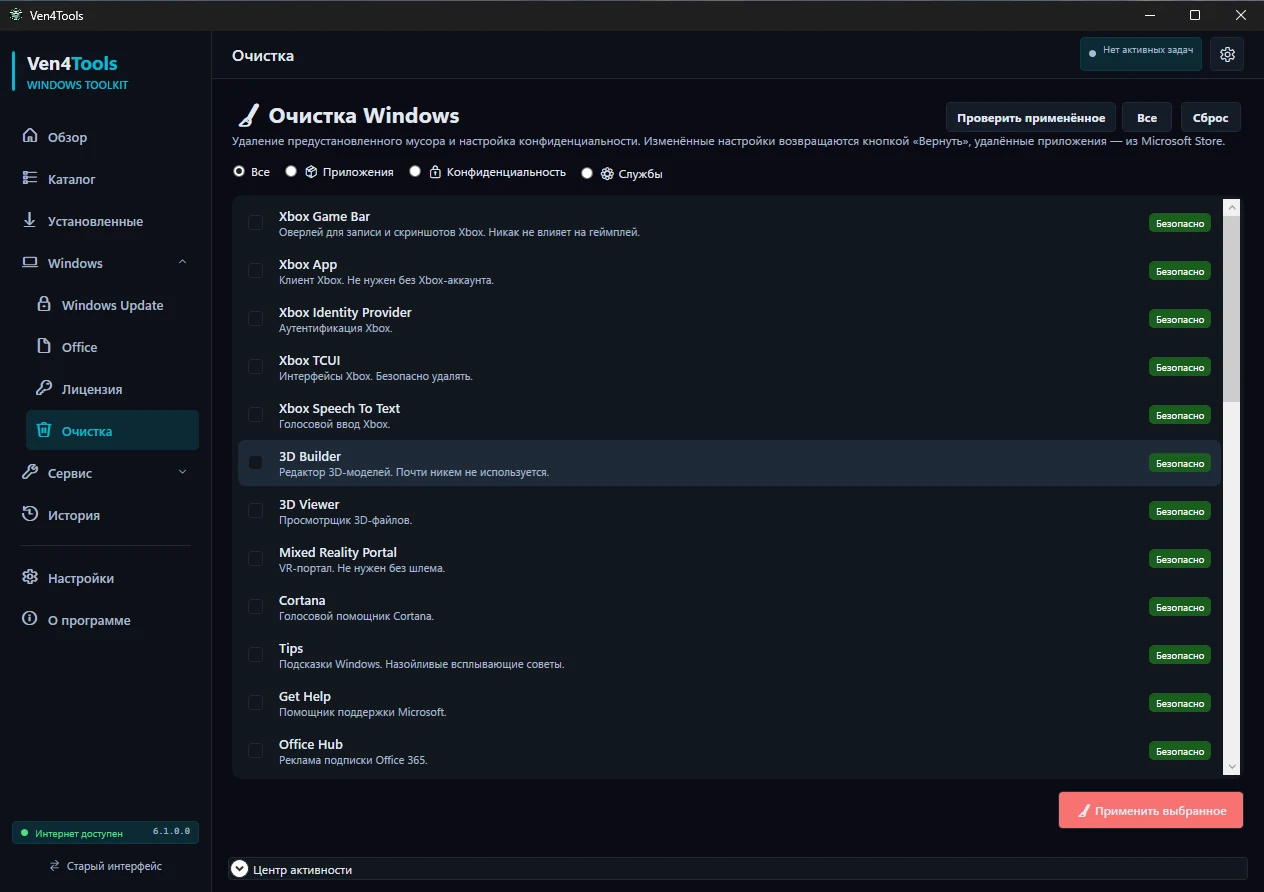Click the Windows laptop icon in sidebar
Viewport: 1264px width, 892px height.
tap(30, 263)
